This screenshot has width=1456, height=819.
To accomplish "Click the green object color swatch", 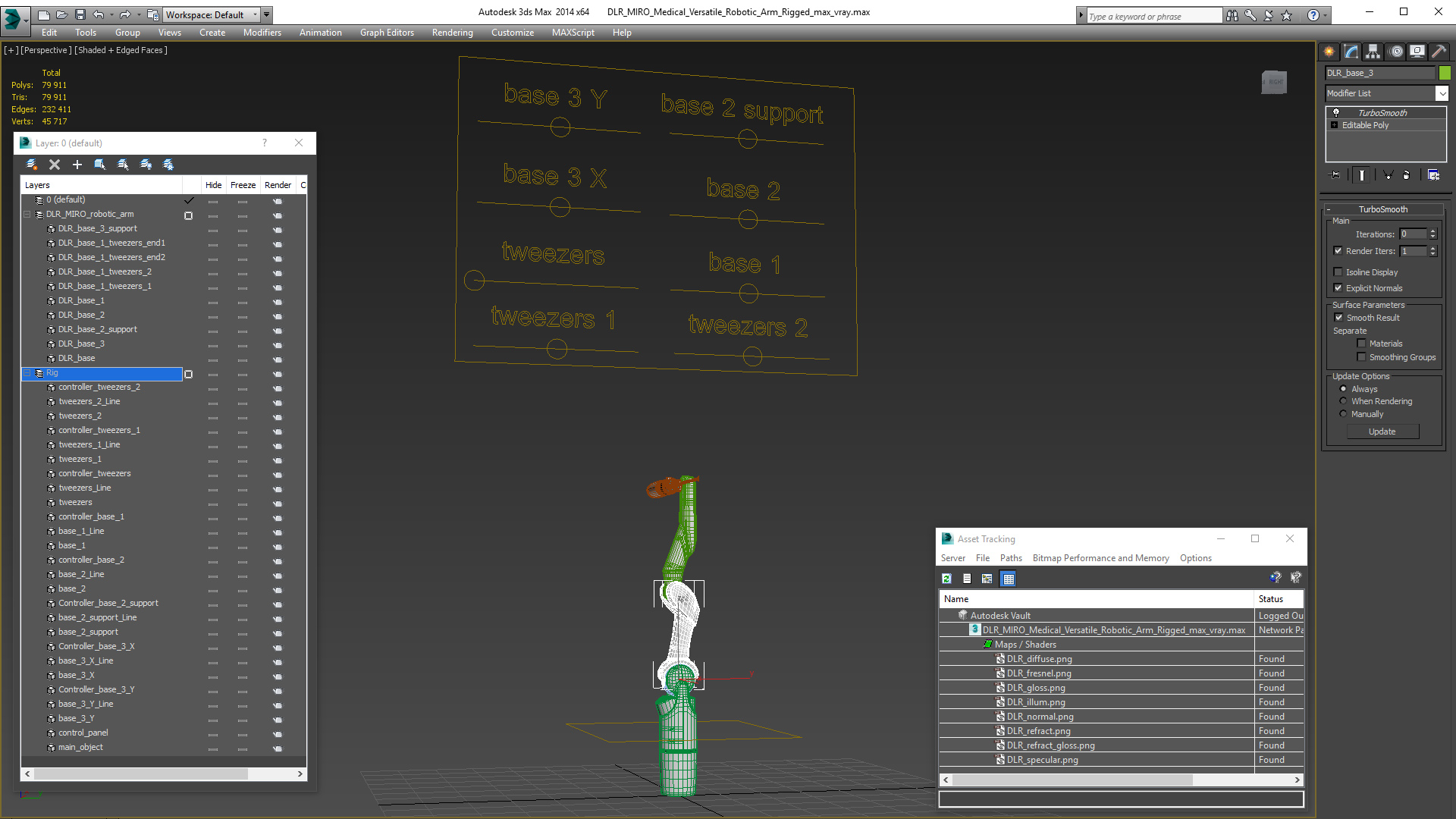I will 1445,73.
